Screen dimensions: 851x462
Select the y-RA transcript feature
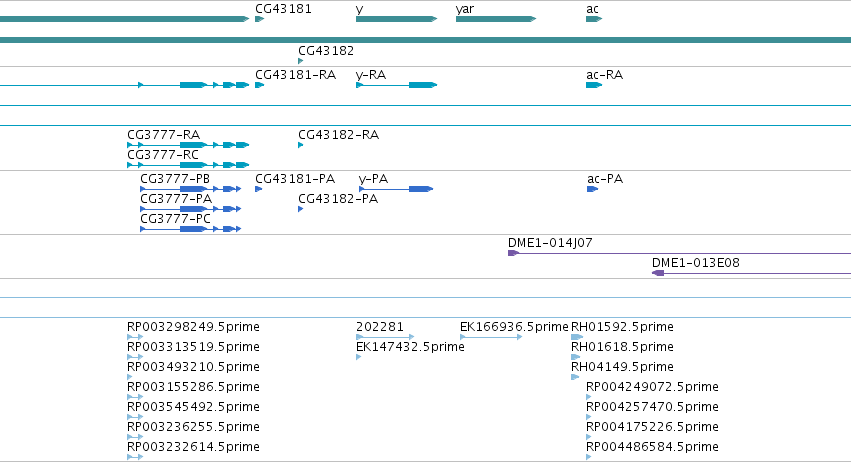click(x=397, y=85)
